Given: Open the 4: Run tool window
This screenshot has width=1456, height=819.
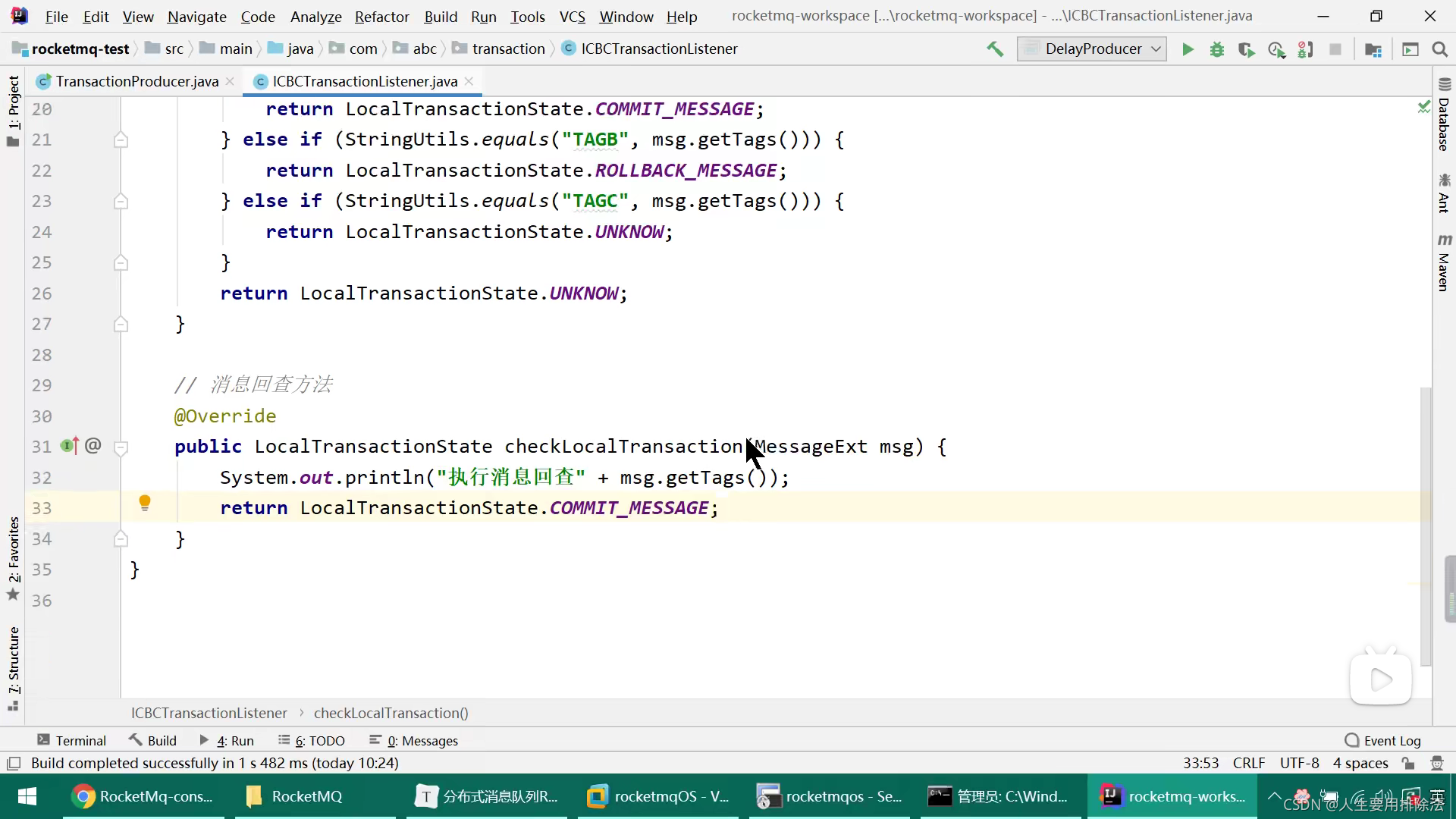Looking at the screenshot, I should [x=226, y=741].
